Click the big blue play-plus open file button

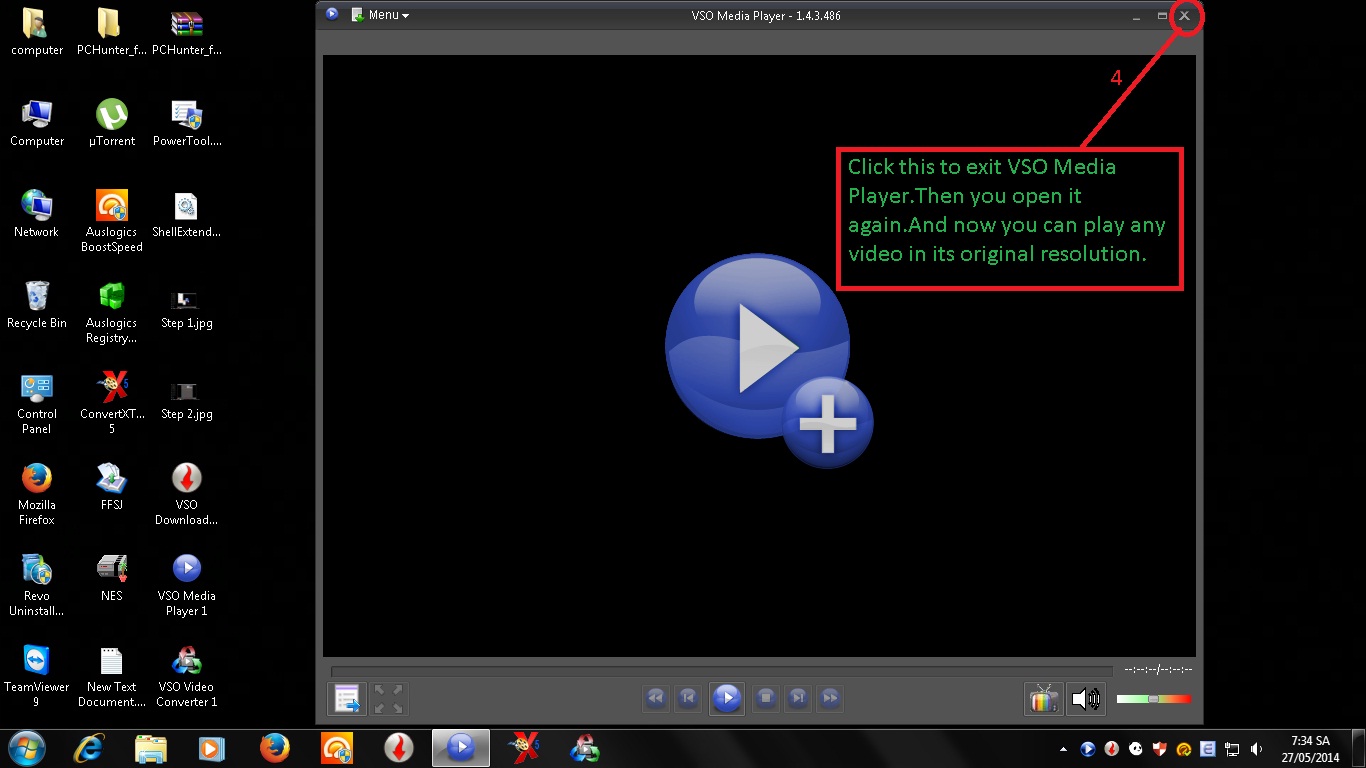click(x=769, y=361)
